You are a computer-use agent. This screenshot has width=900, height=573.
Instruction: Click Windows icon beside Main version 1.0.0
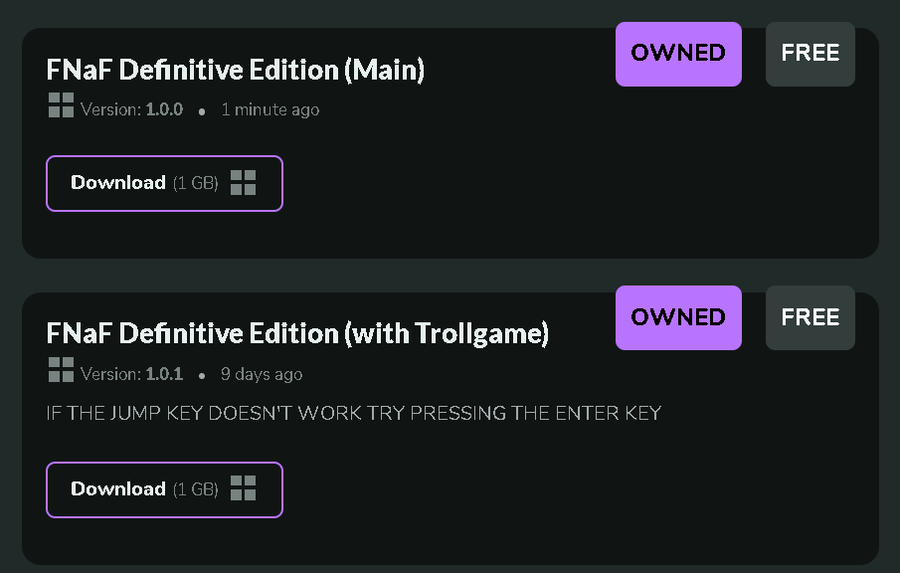click(x=61, y=106)
